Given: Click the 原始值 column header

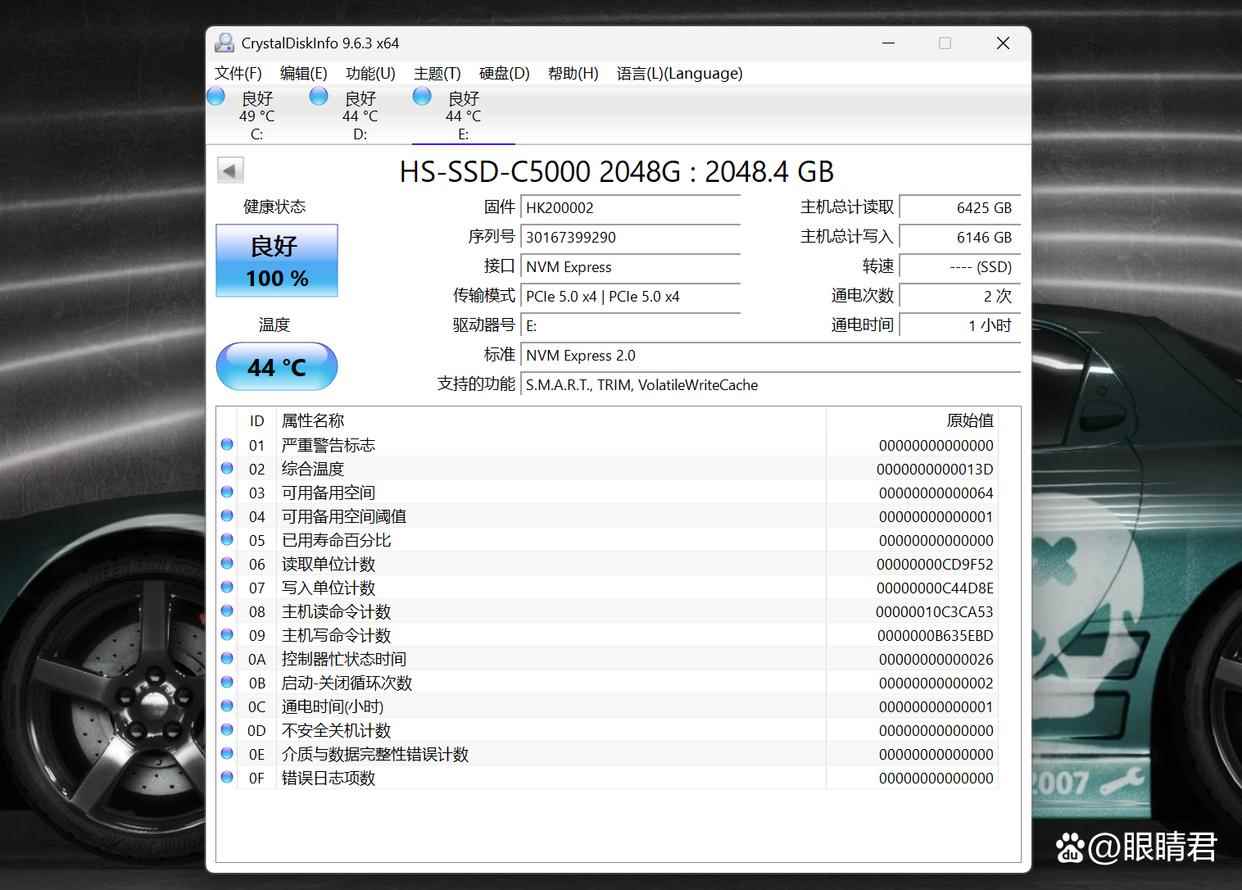Looking at the screenshot, I should [968, 421].
